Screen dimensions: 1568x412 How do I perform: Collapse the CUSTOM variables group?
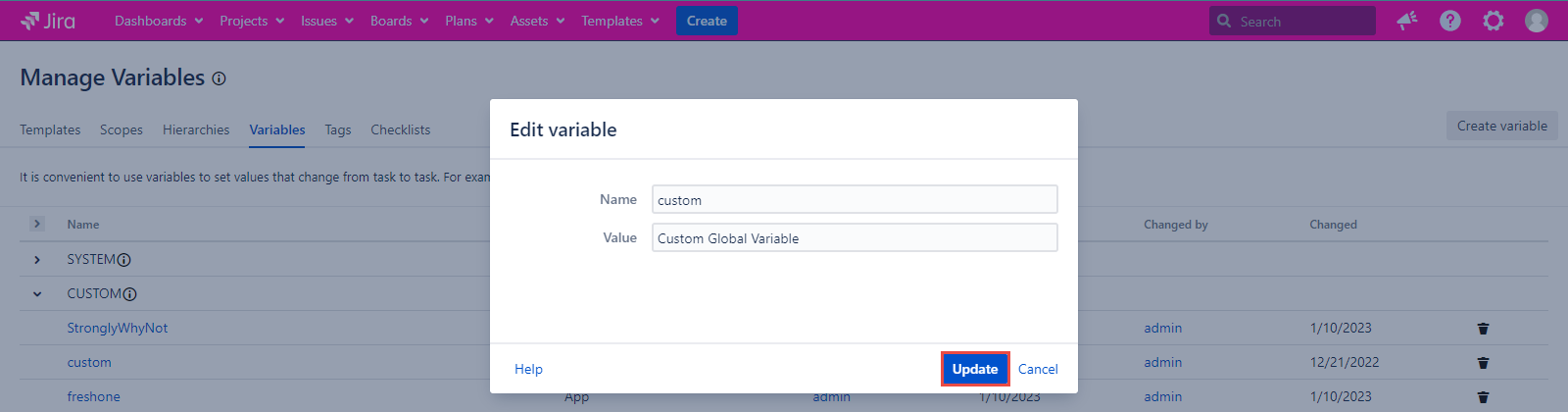click(x=37, y=294)
